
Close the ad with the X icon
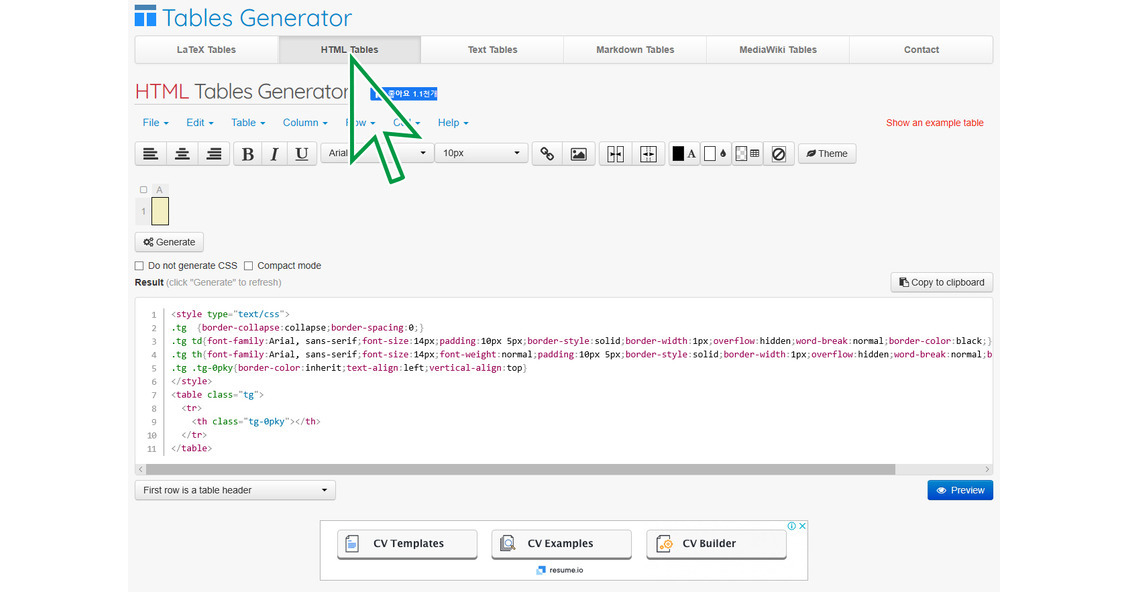[802, 526]
